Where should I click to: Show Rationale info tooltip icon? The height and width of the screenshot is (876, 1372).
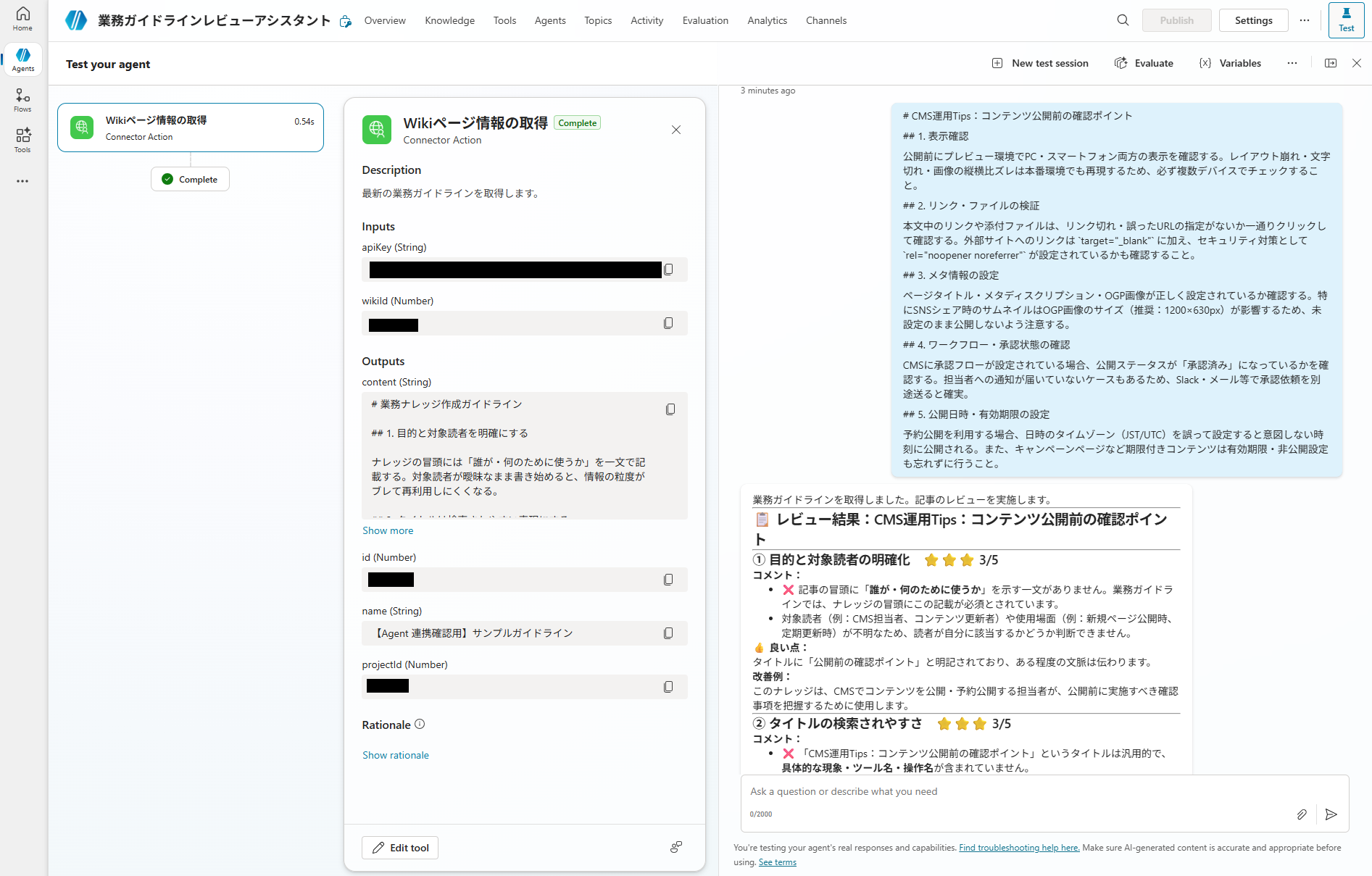click(x=420, y=725)
